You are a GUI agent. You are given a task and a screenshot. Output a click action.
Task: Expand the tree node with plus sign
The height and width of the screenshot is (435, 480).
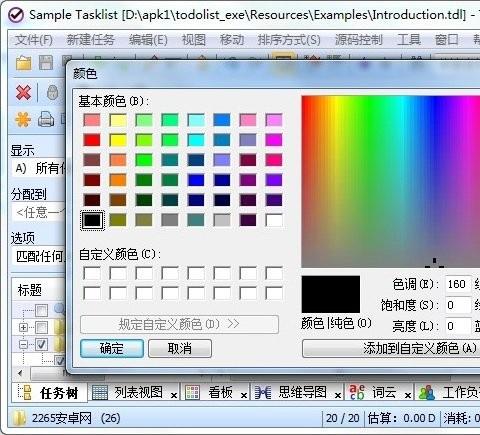point(23,327)
